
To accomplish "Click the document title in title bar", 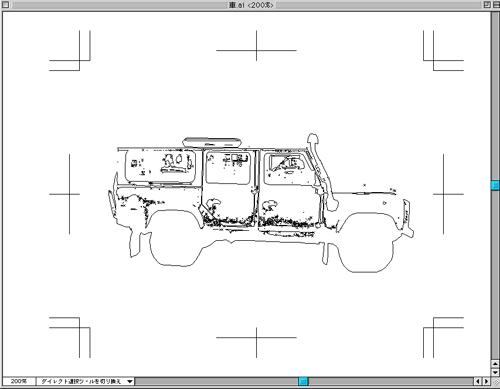I will click(251, 5).
